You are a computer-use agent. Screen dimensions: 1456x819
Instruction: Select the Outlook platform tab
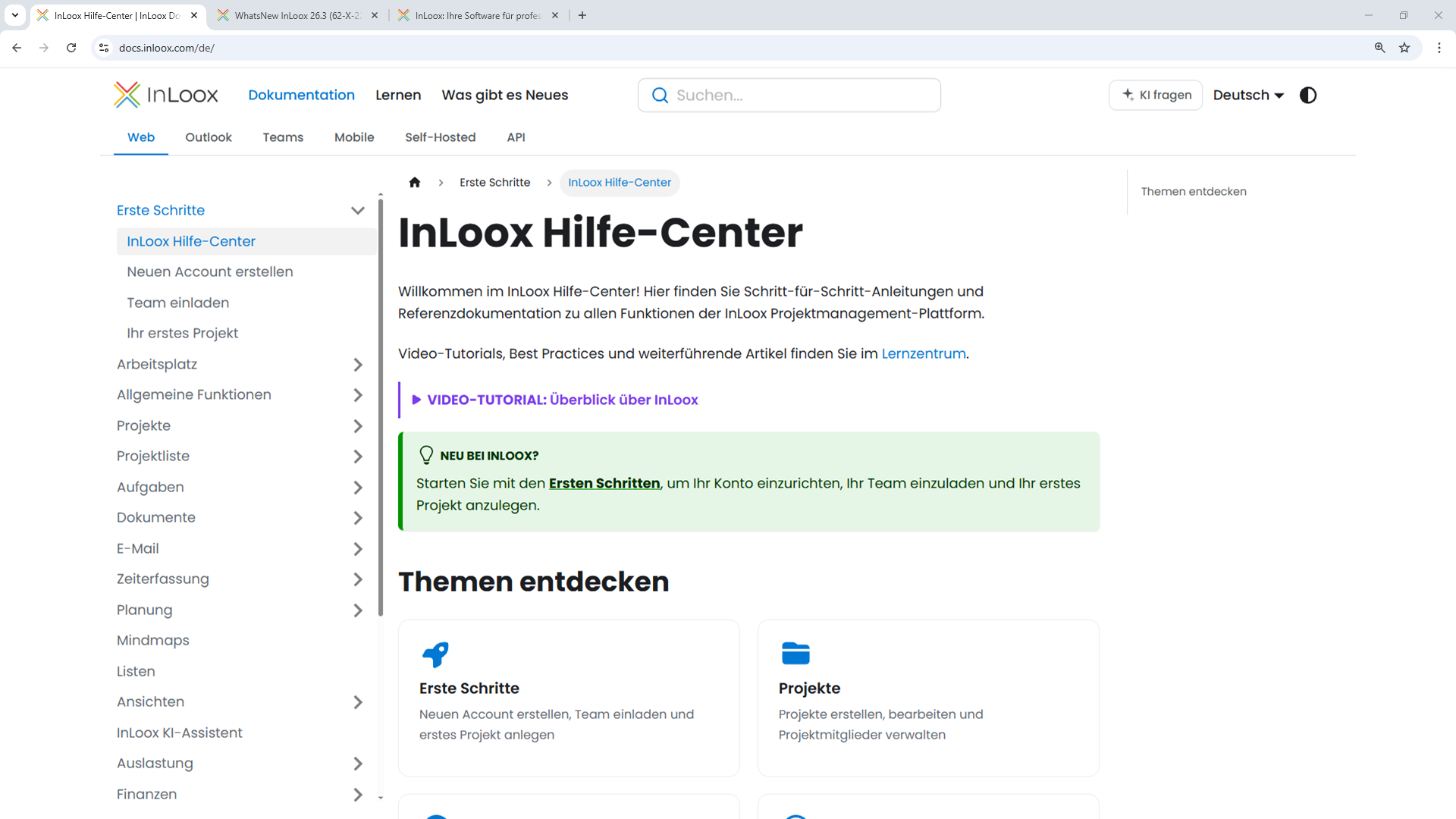point(209,137)
